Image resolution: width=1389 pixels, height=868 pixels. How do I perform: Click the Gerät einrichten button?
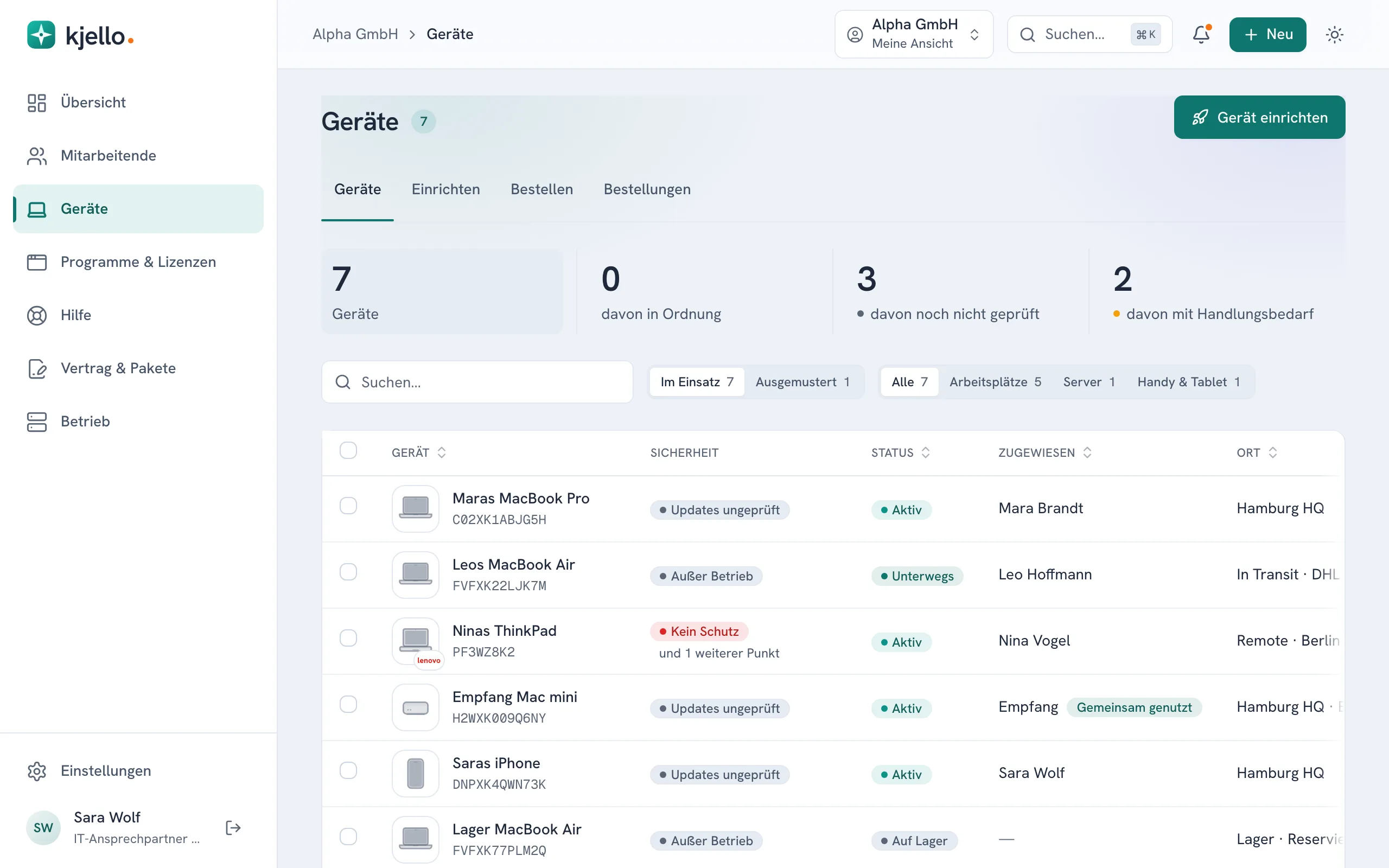1259,117
